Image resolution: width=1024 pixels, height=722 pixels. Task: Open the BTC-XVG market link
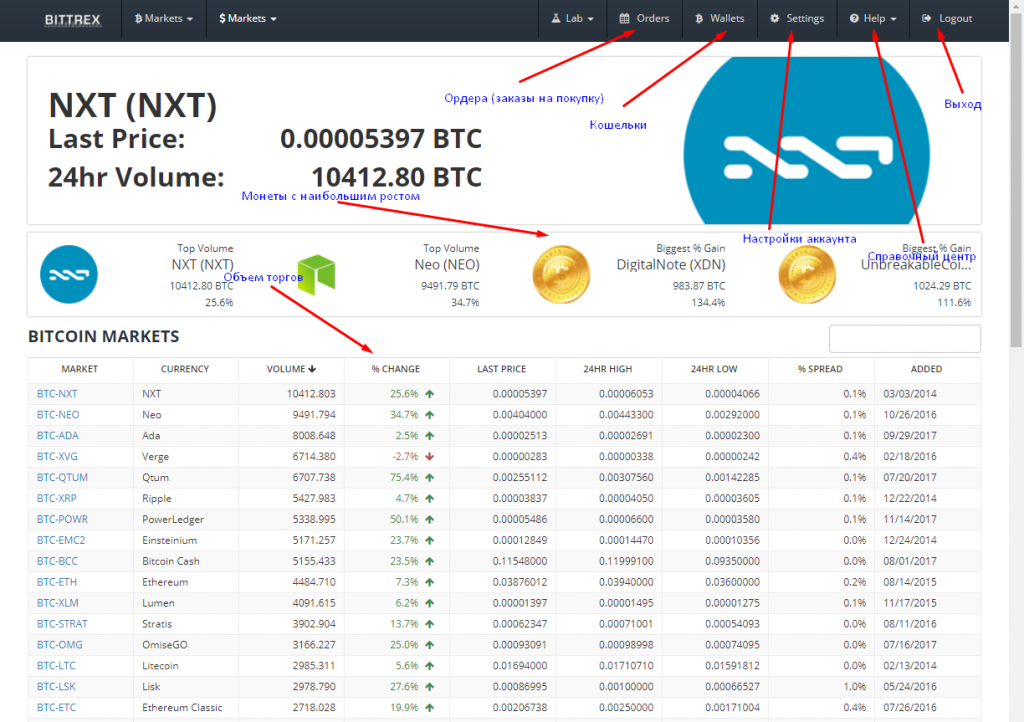[57, 456]
